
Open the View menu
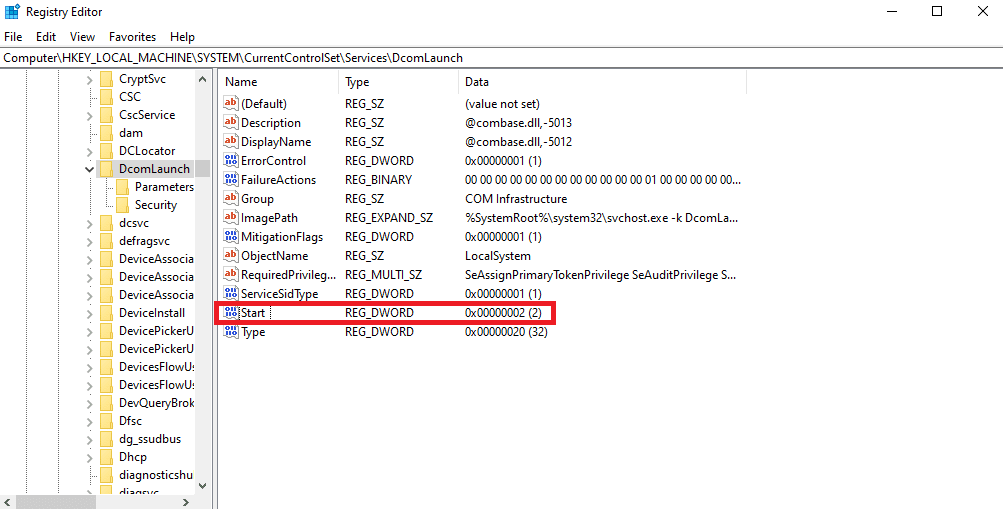pos(83,37)
